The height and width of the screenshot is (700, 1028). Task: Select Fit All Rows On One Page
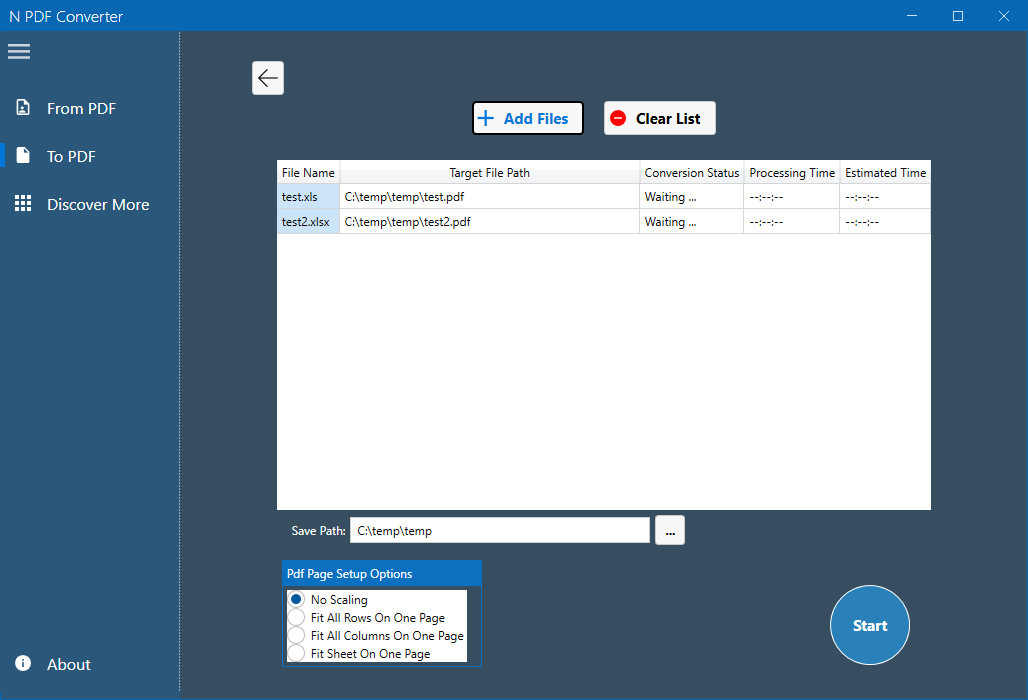pos(296,617)
